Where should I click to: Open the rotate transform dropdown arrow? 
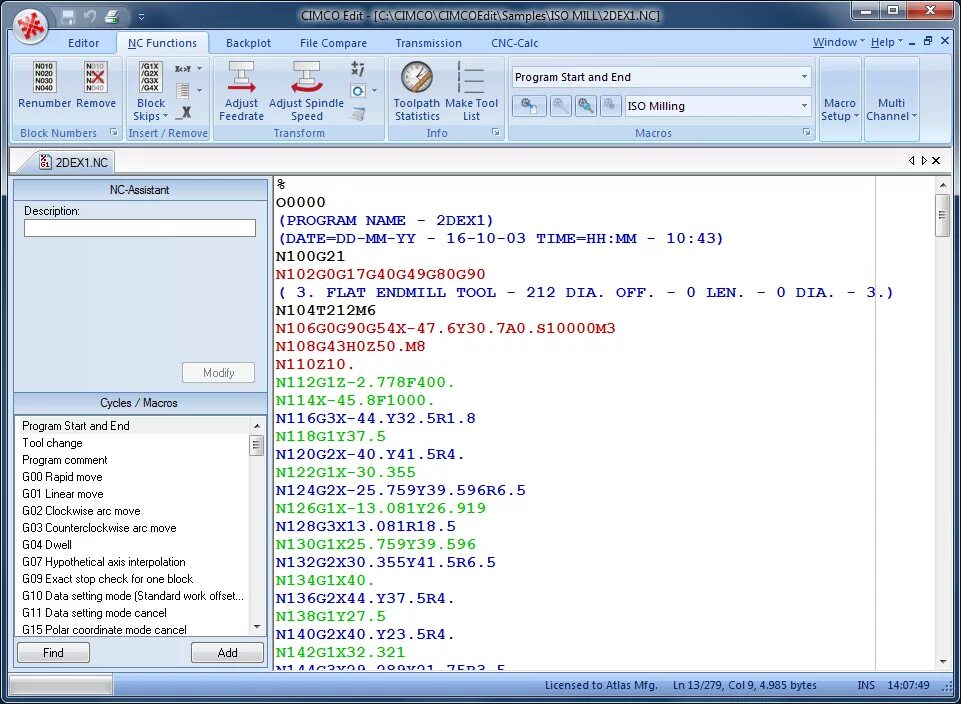(374, 91)
